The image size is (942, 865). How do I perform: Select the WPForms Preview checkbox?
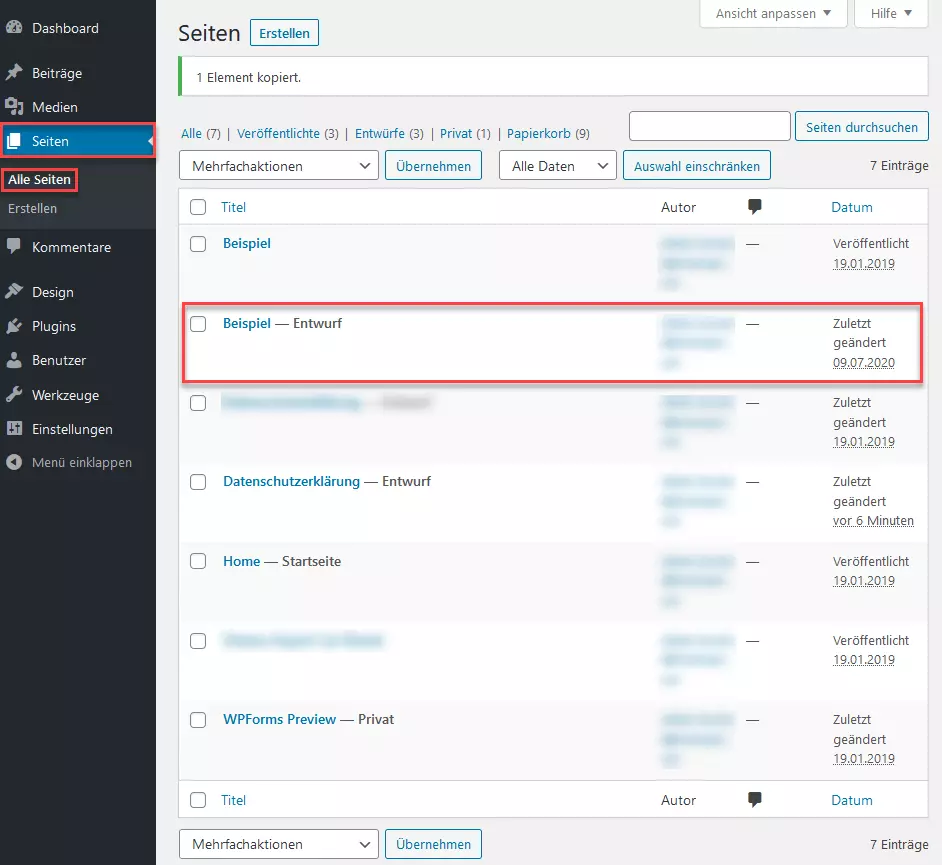(x=198, y=720)
